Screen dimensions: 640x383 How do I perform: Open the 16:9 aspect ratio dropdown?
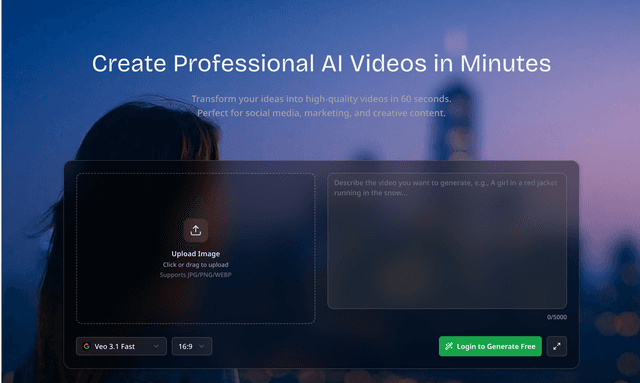click(x=192, y=346)
